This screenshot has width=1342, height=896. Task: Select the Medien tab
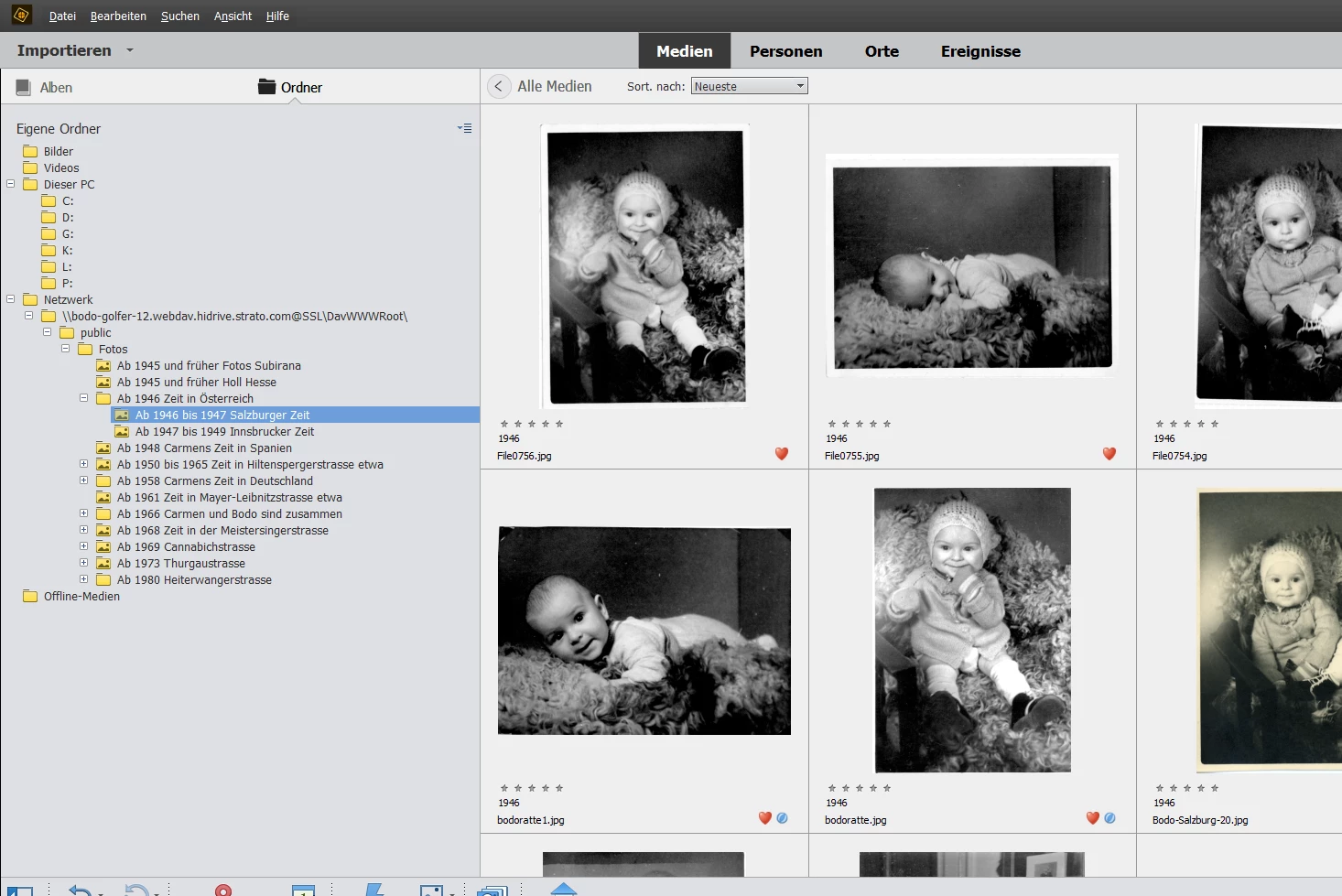coord(685,51)
